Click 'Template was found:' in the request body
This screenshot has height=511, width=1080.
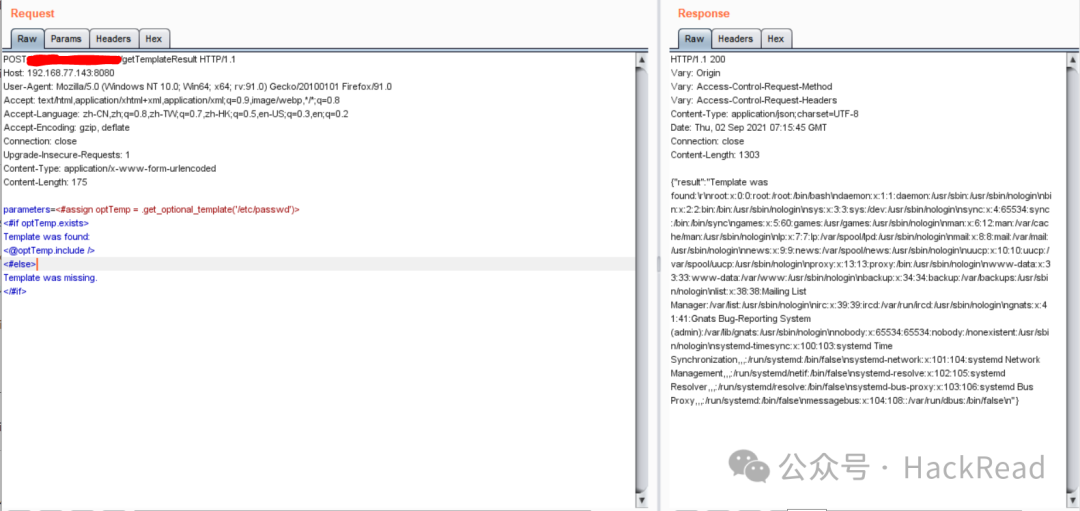coord(47,237)
